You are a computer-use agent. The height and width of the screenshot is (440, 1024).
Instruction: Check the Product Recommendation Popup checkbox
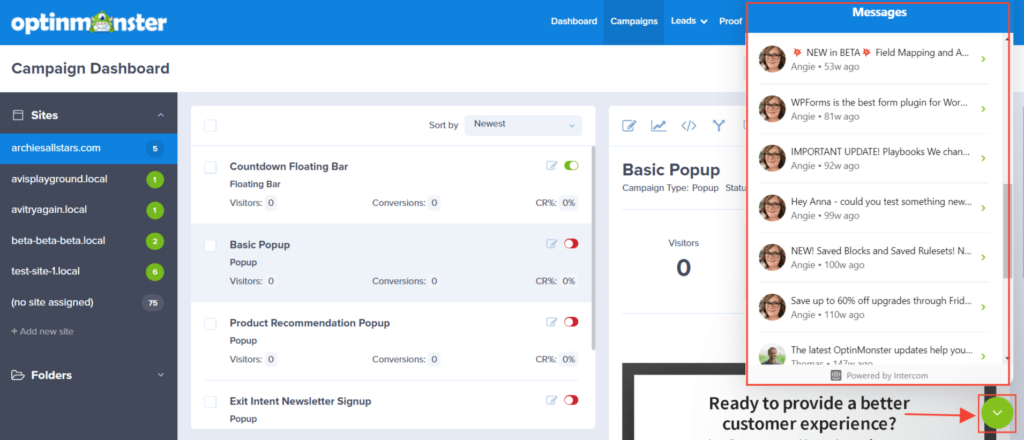210,323
